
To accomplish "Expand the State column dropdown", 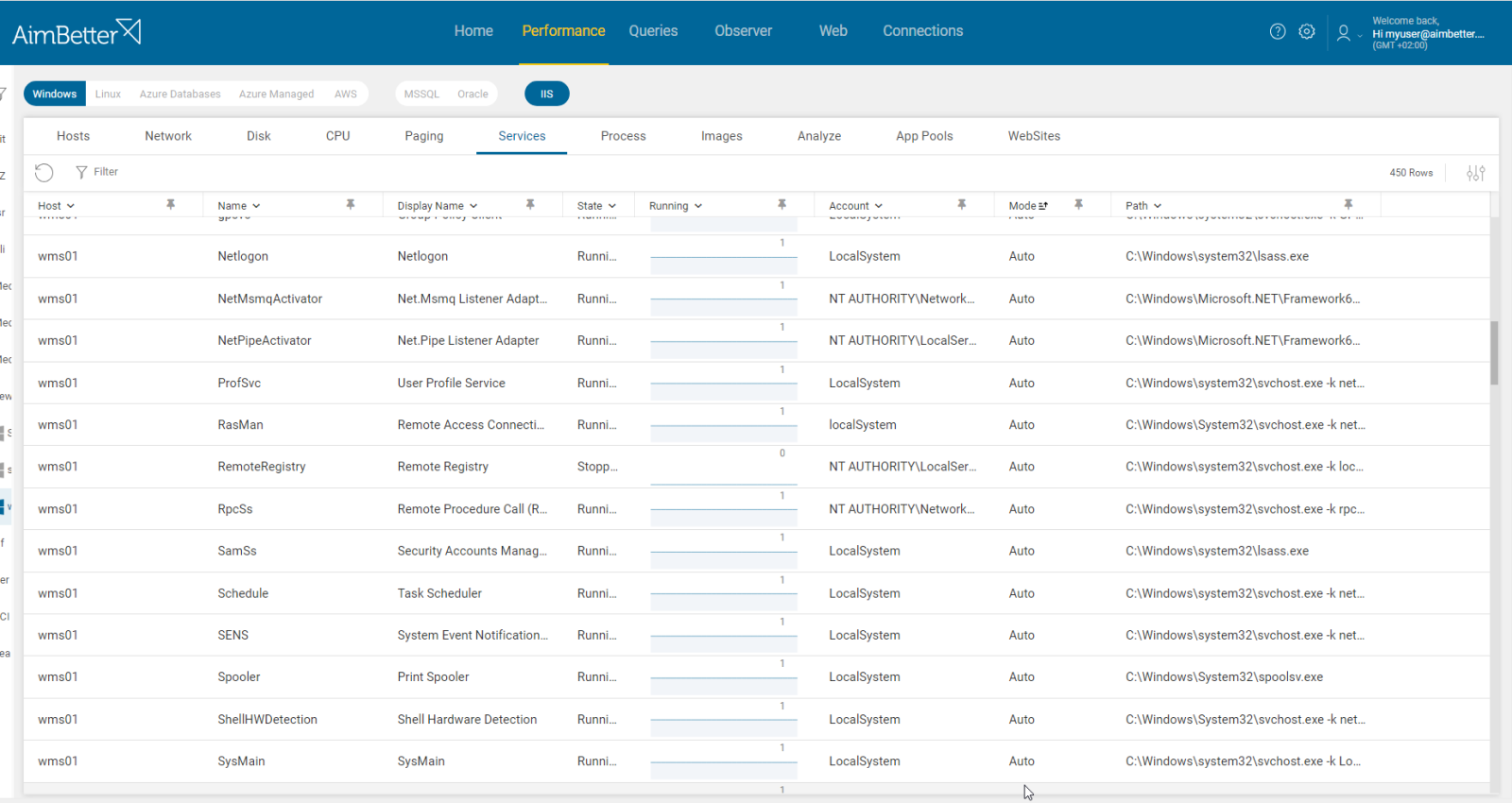I will click(612, 206).
